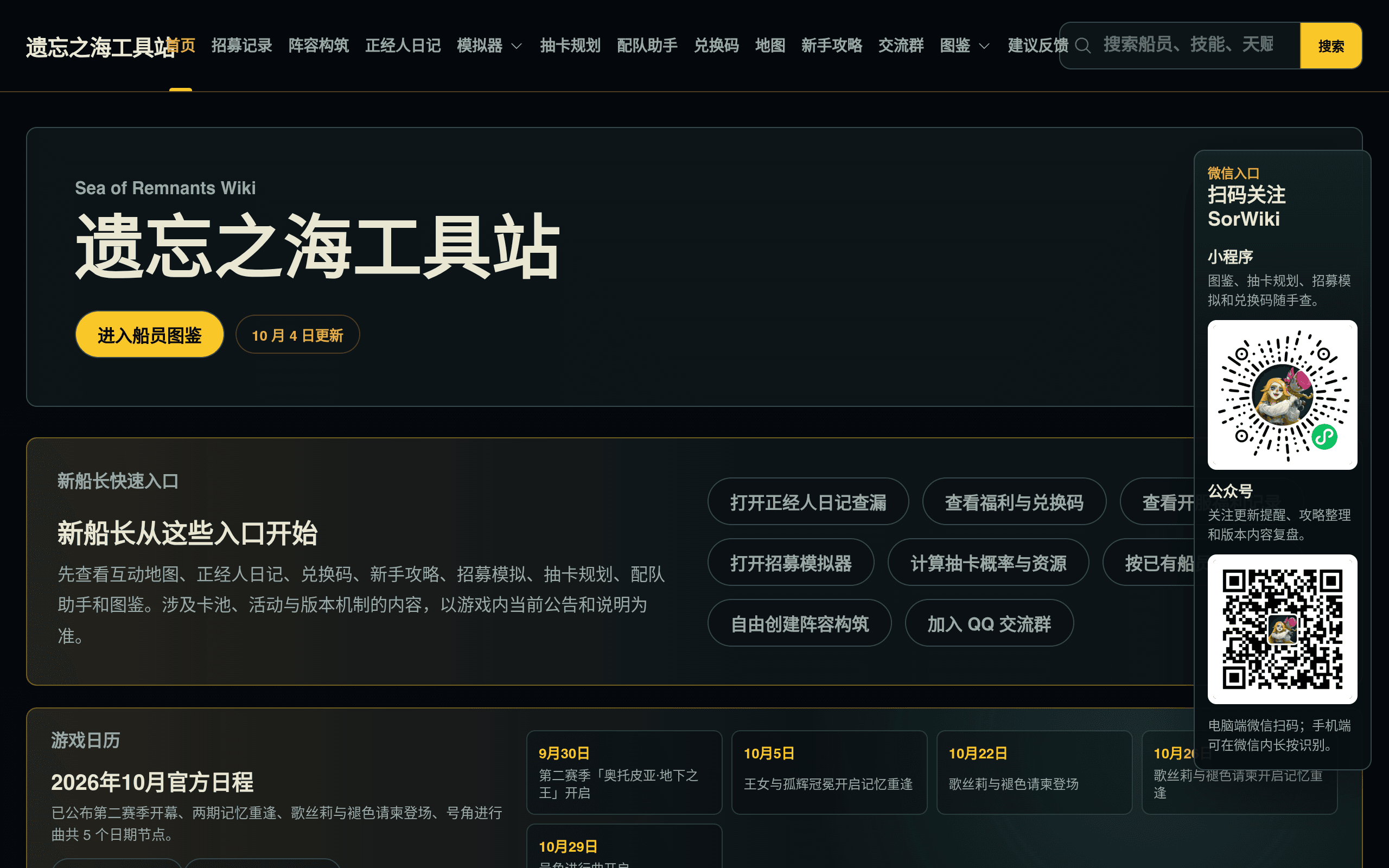Open 建议反馈 nav item
Viewport: 1389px width, 868px height.
coord(1038,46)
